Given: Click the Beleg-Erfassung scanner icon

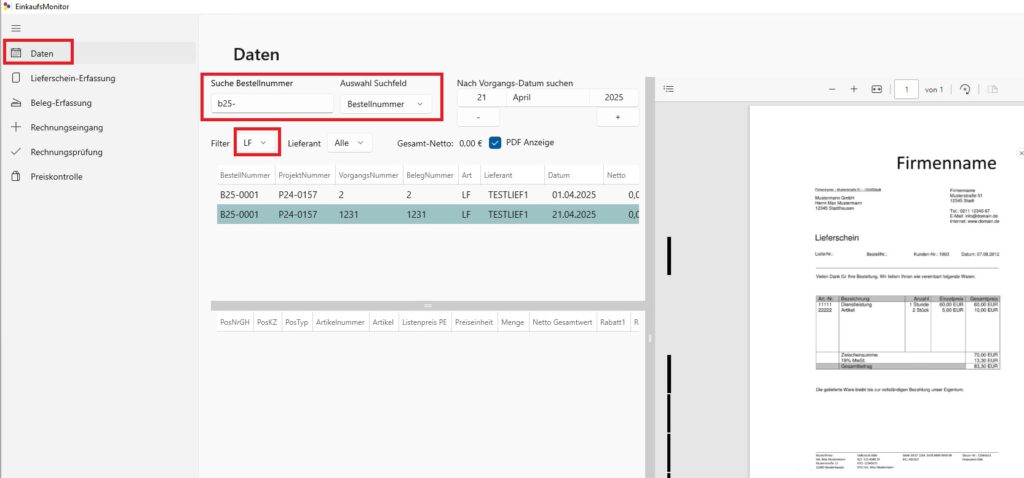Looking at the screenshot, I should coord(16,103).
